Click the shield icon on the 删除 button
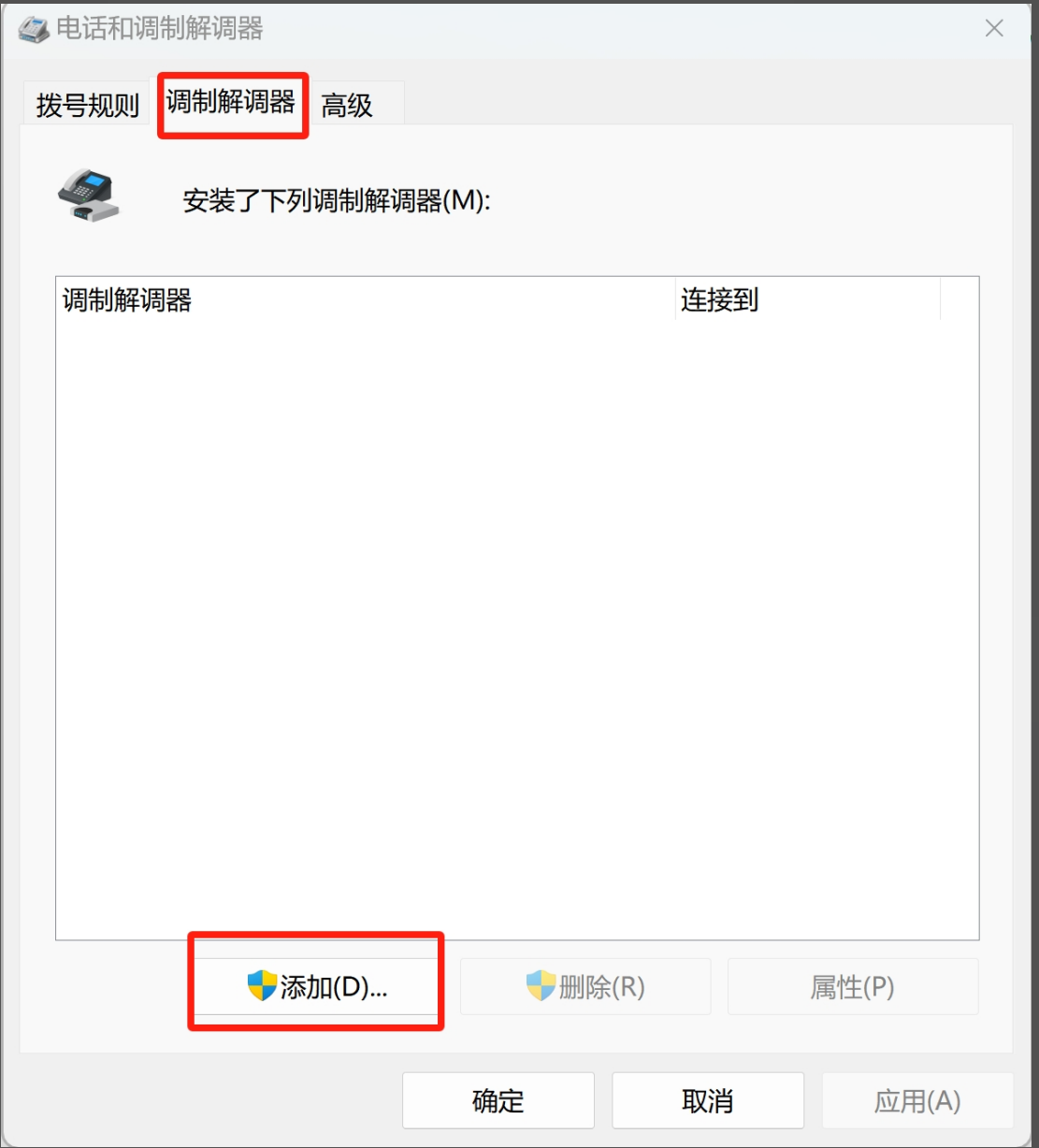1039x1148 pixels. click(541, 985)
